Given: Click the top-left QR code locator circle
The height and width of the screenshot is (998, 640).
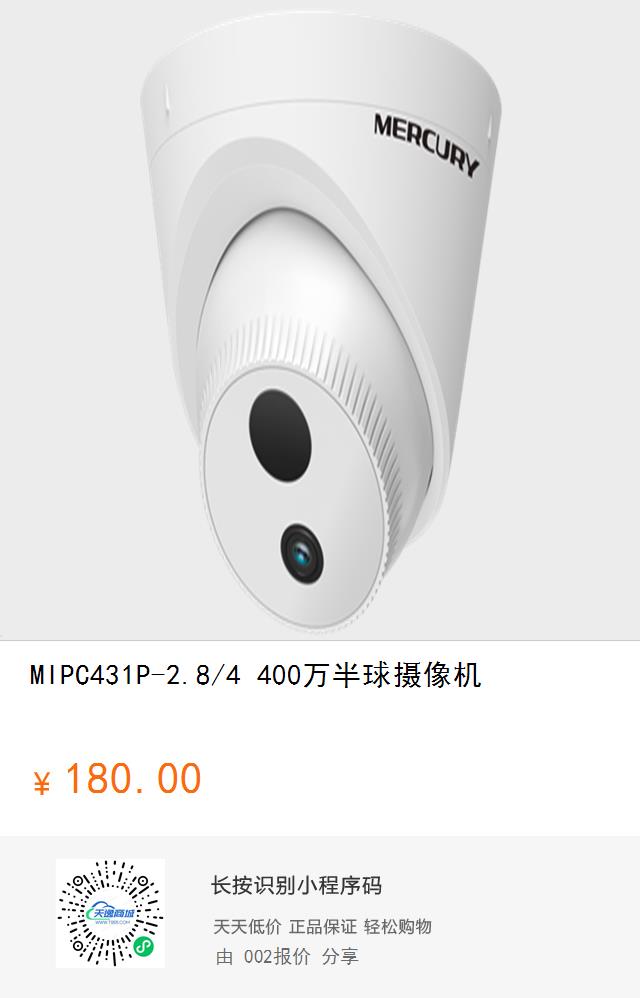Looking at the screenshot, I should pos(79,882).
